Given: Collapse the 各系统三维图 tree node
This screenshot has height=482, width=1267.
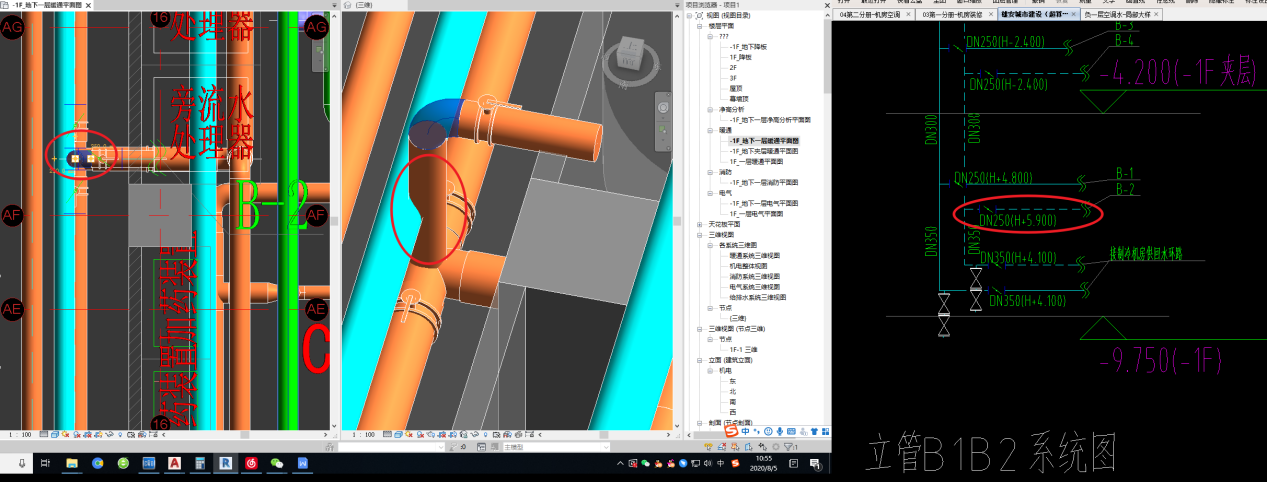Looking at the screenshot, I should coord(709,245).
